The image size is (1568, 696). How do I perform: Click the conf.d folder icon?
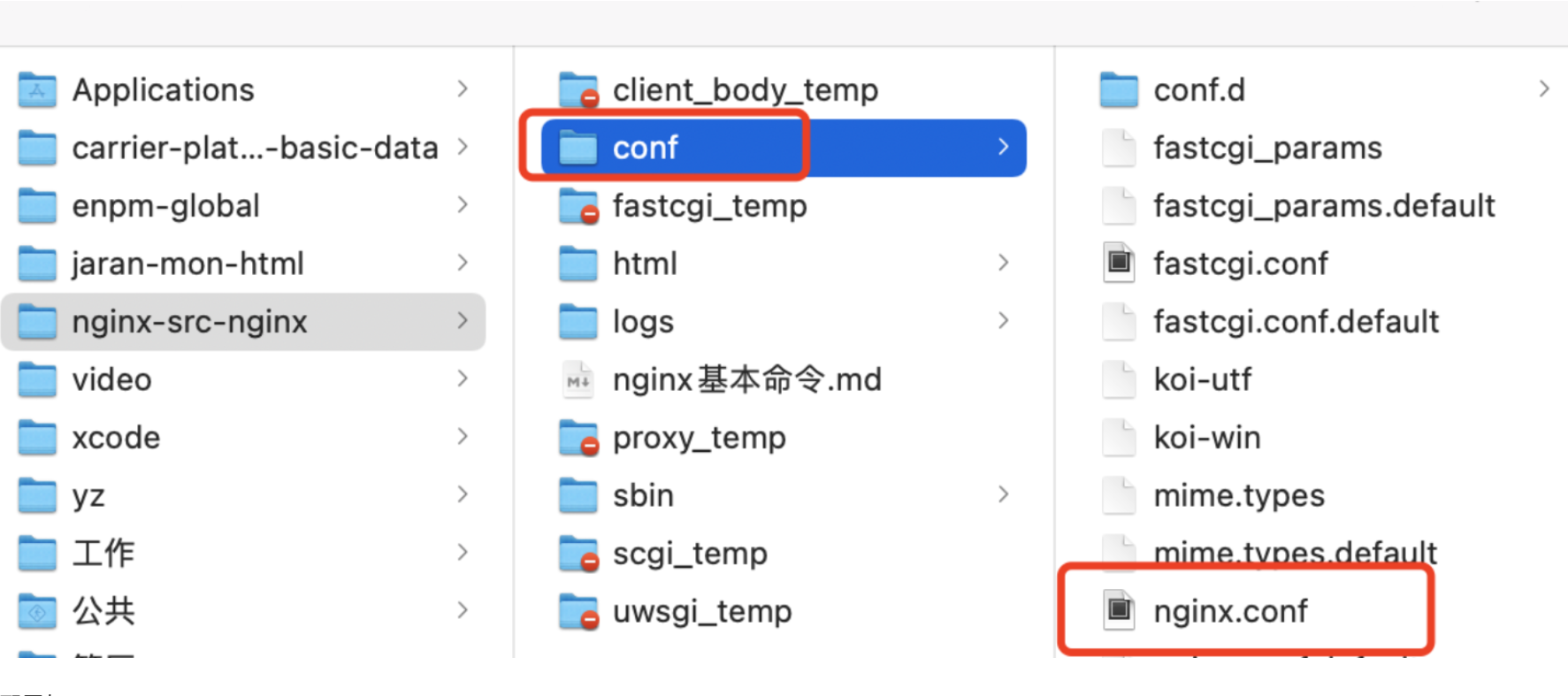point(1119,90)
